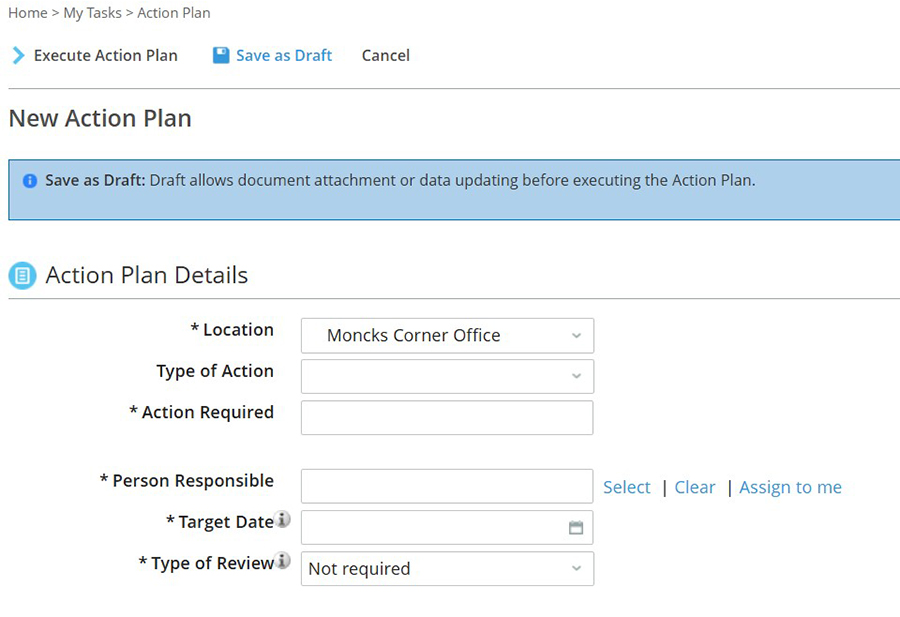Click the Execute Action Plan arrow icon
Viewport: 900px width, 617px height.
pos(18,55)
